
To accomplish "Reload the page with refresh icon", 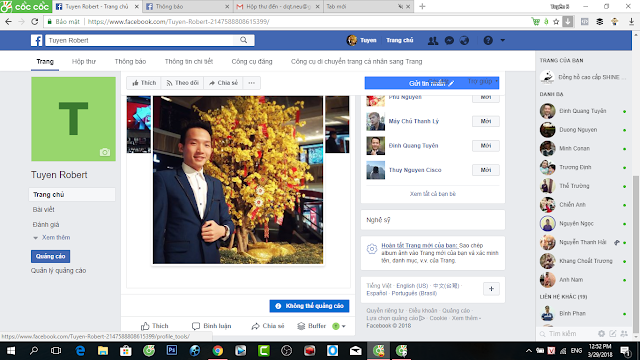I will coord(35,22).
